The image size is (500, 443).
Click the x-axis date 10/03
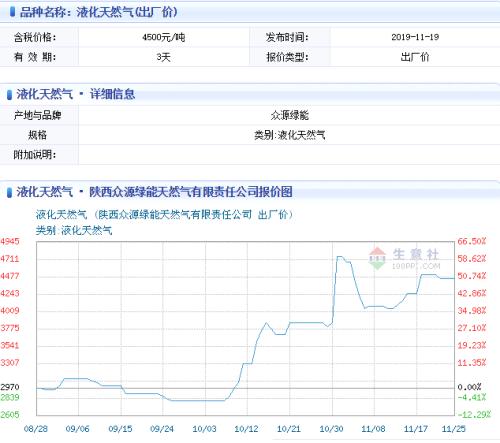tap(205, 429)
